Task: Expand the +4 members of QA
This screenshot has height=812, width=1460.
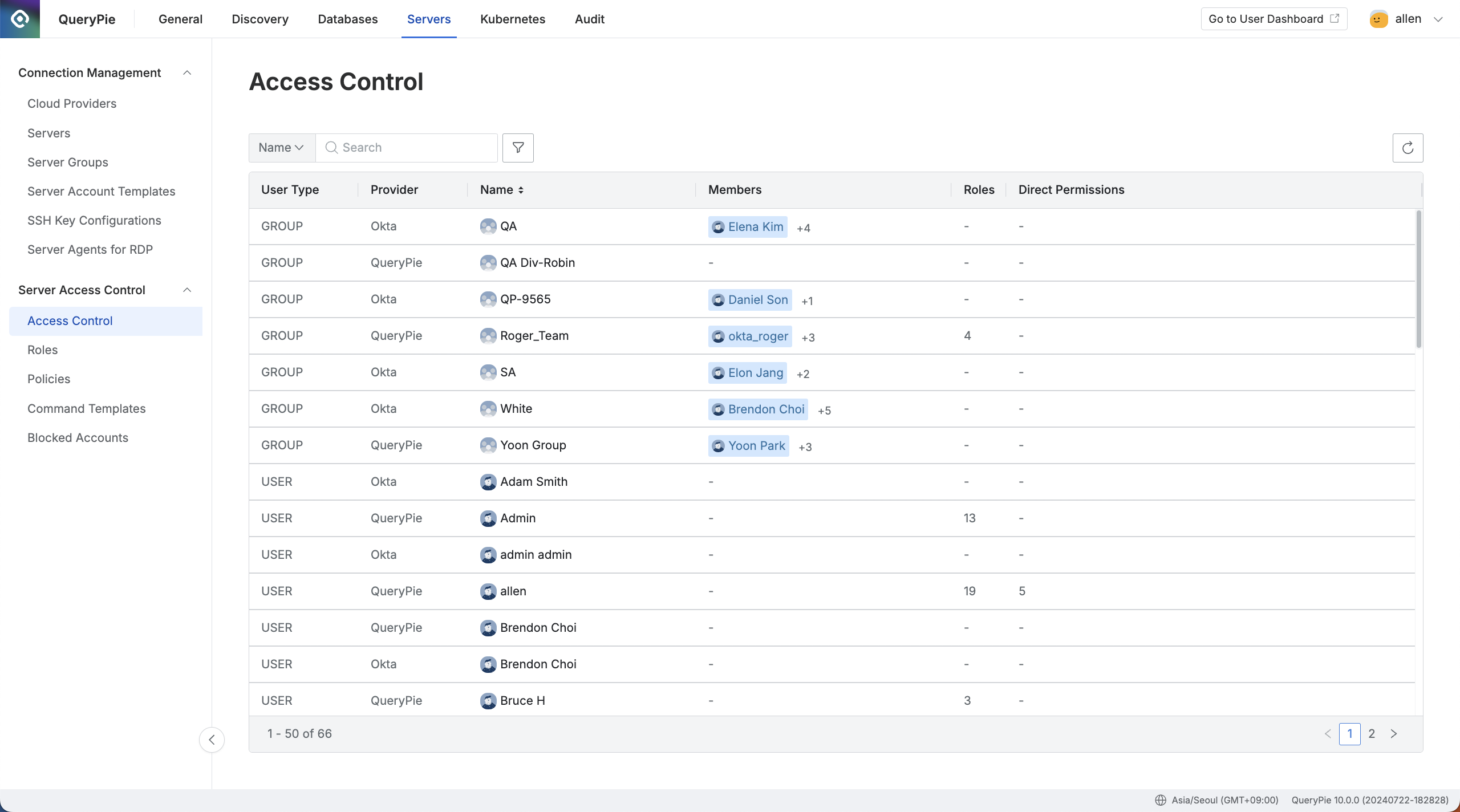Action: [x=804, y=228]
